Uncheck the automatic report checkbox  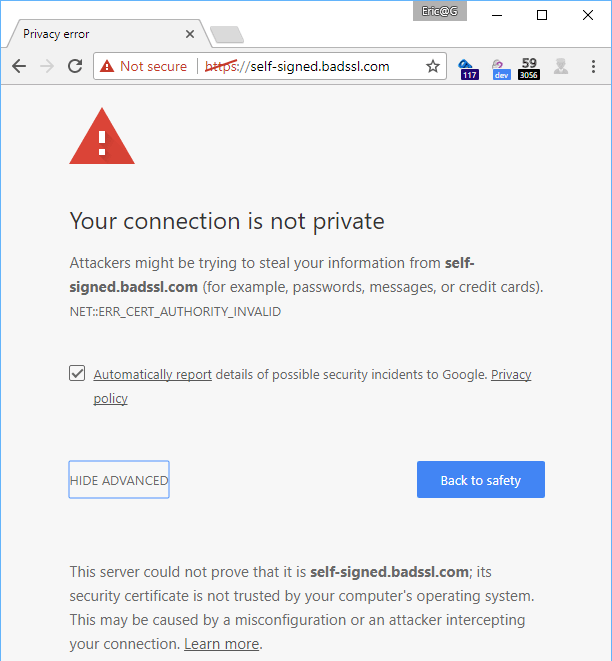[77, 373]
